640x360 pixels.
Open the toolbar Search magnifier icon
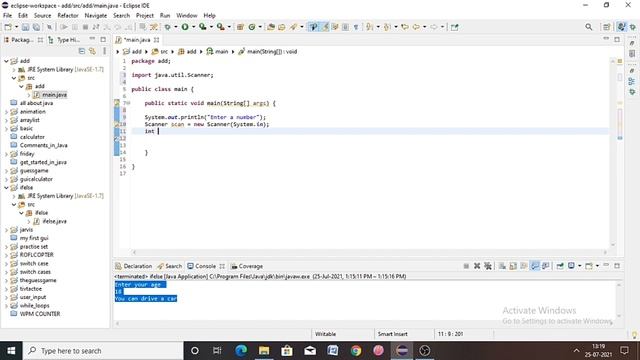pyautogui.click(x=589, y=27)
